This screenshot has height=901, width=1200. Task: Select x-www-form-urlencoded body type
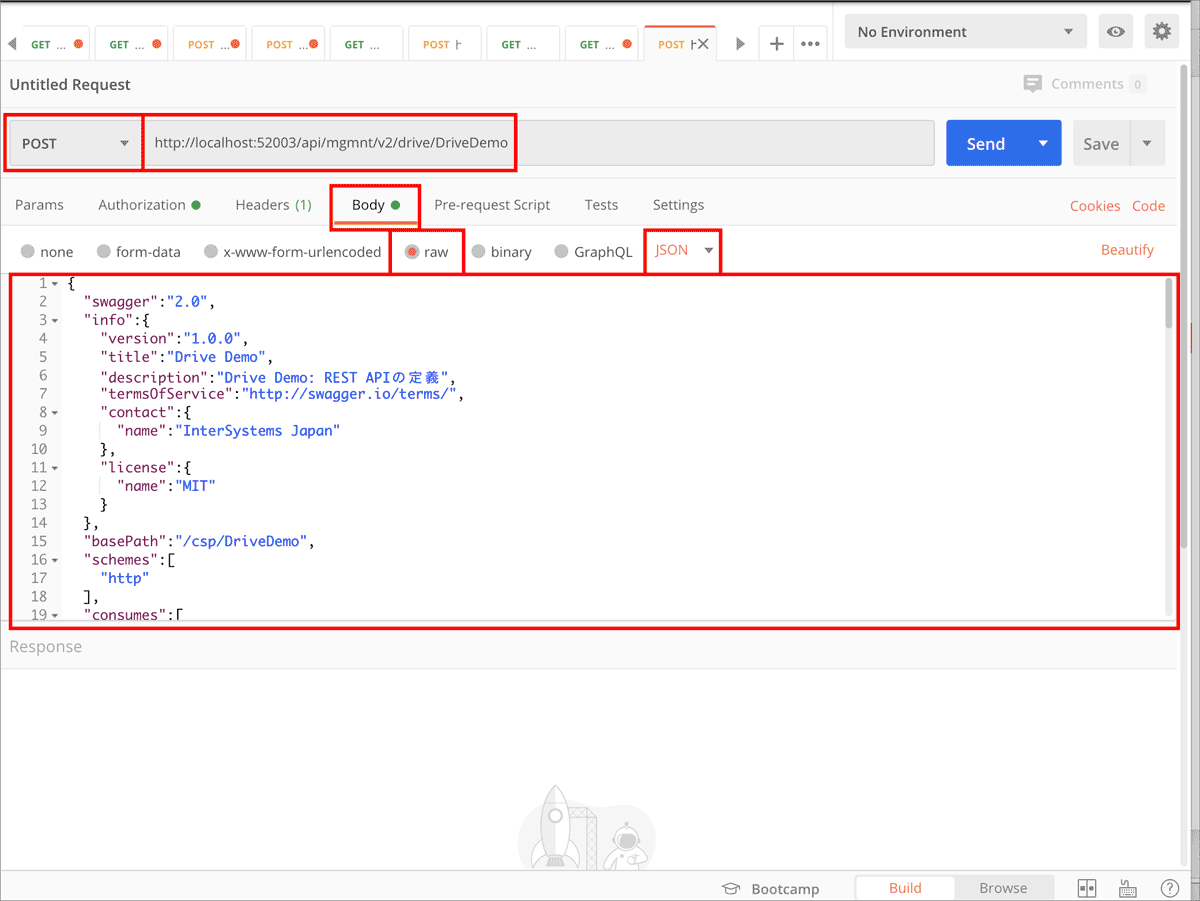292,252
